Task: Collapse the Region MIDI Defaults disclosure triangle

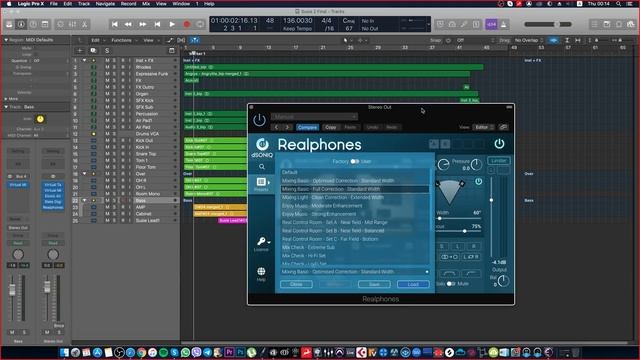Action: pos(6,40)
